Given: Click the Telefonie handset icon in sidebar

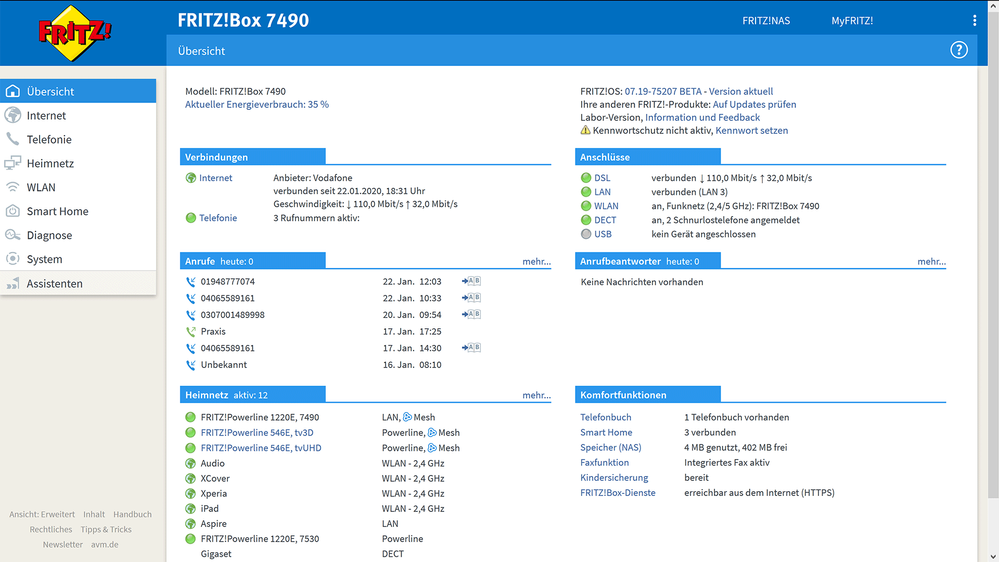Looking at the screenshot, I should click(x=13, y=139).
